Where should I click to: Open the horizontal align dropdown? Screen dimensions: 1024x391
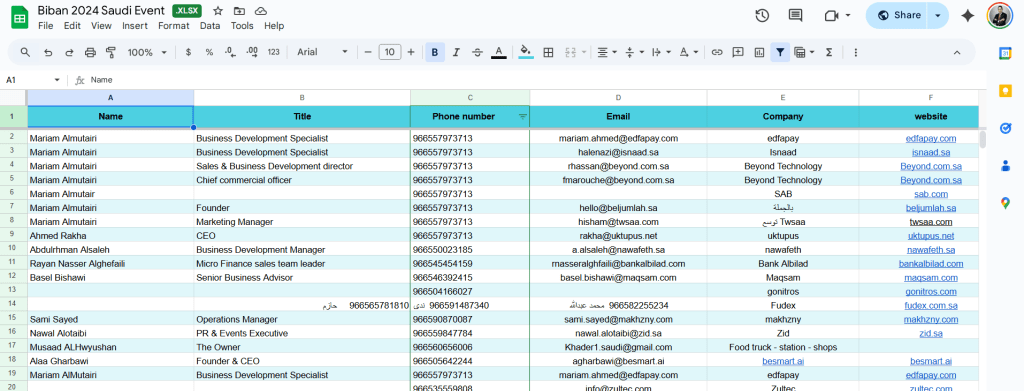(607, 52)
